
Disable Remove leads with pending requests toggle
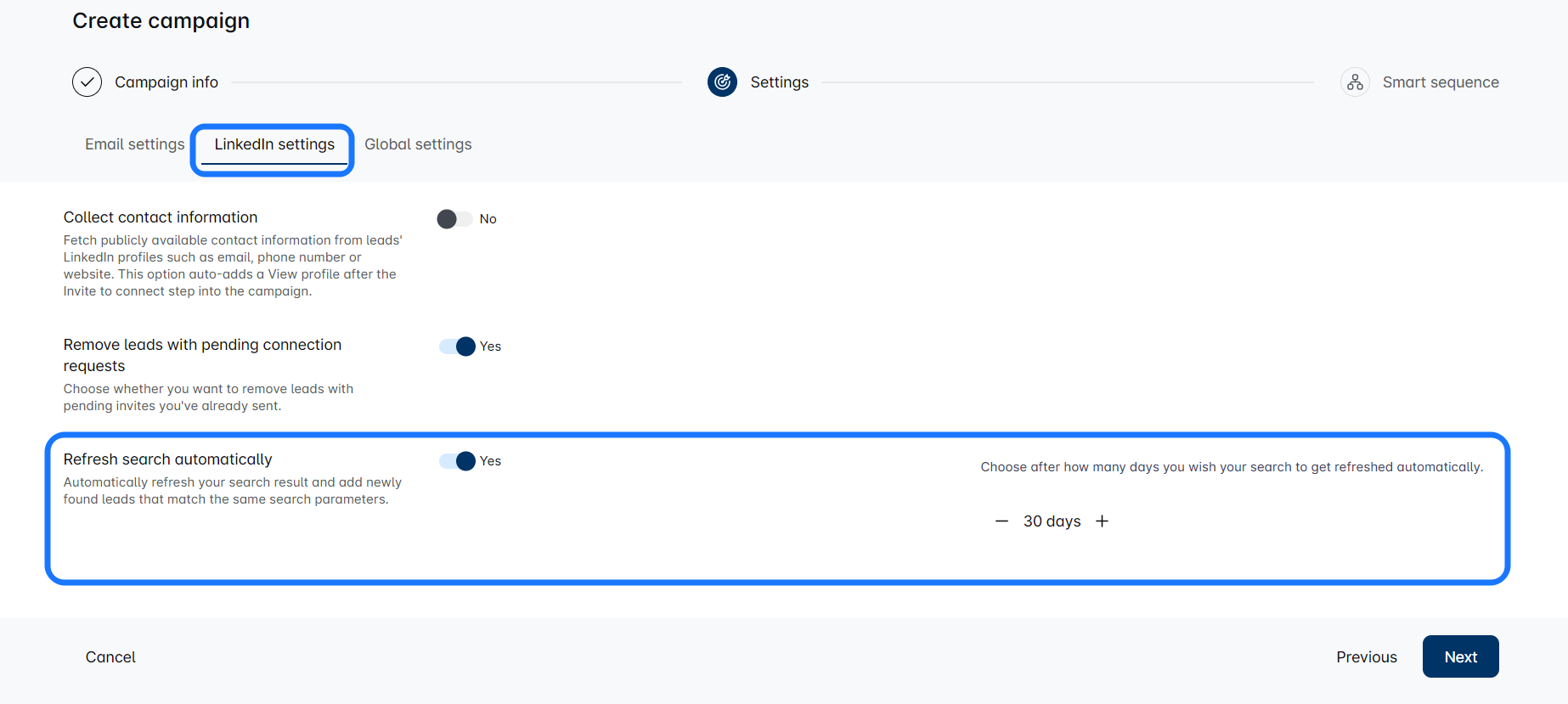tap(457, 346)
